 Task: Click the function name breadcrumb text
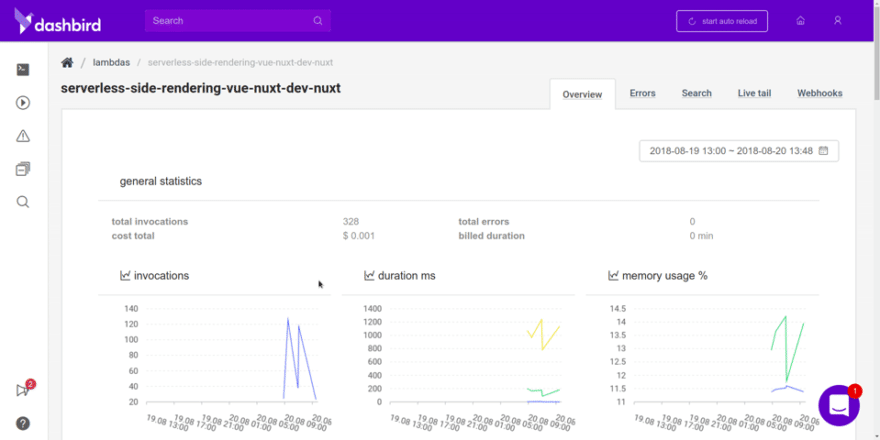[240, 62]
